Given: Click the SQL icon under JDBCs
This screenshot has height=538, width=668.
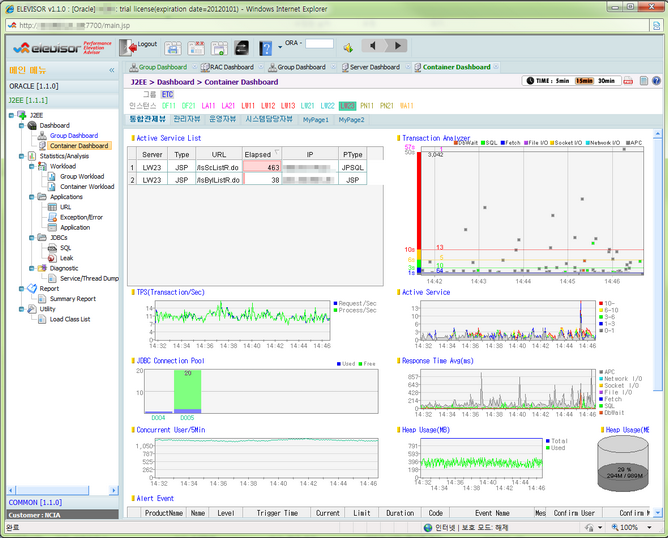Looking at the screenshot, I should 52,248.
